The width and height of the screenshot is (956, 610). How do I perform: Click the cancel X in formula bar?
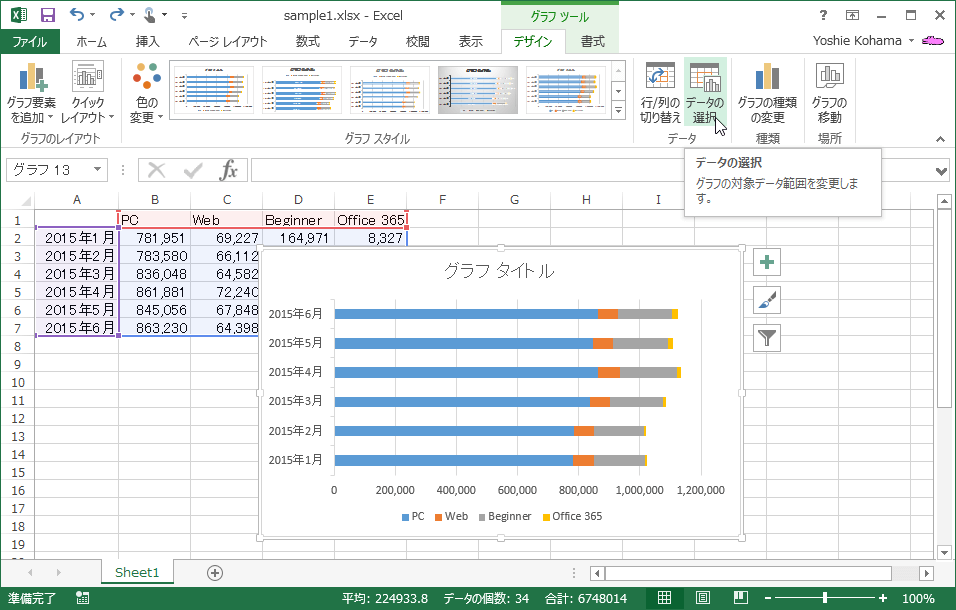(157, 170)
